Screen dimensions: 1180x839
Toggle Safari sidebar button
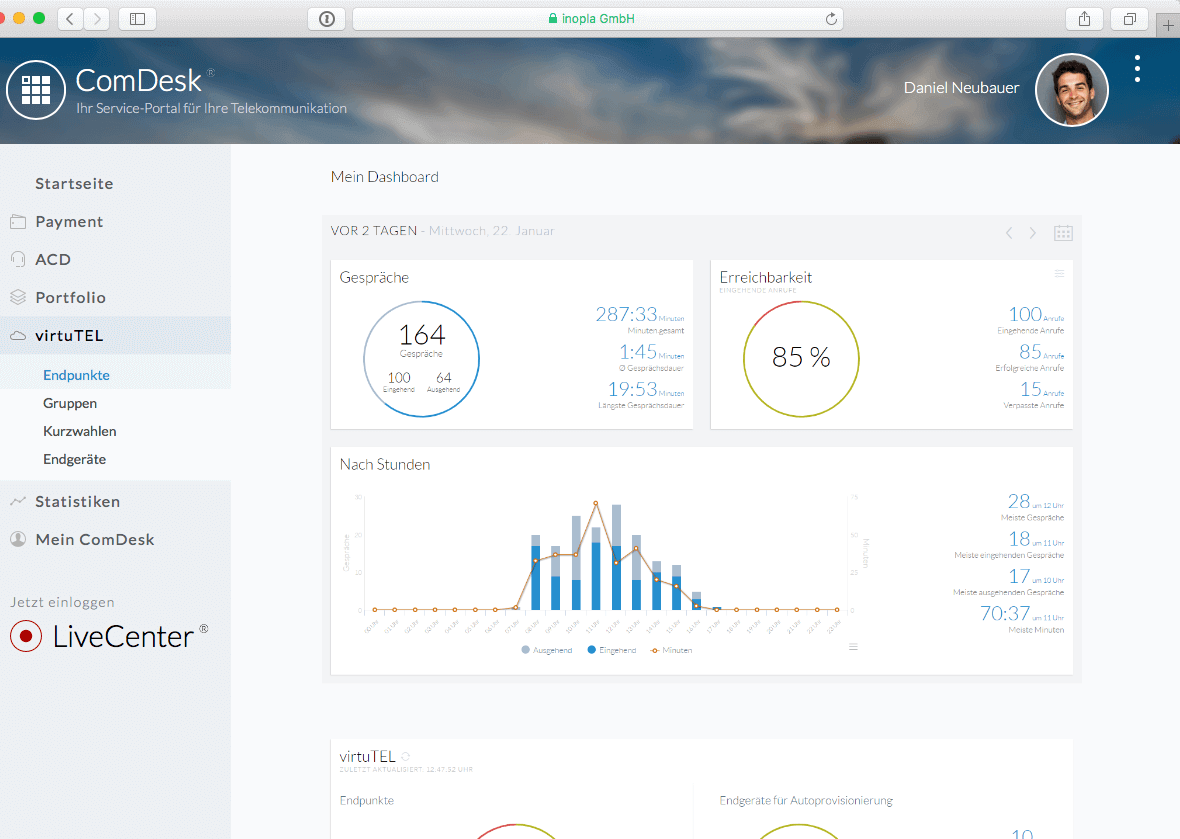point(138,19)
